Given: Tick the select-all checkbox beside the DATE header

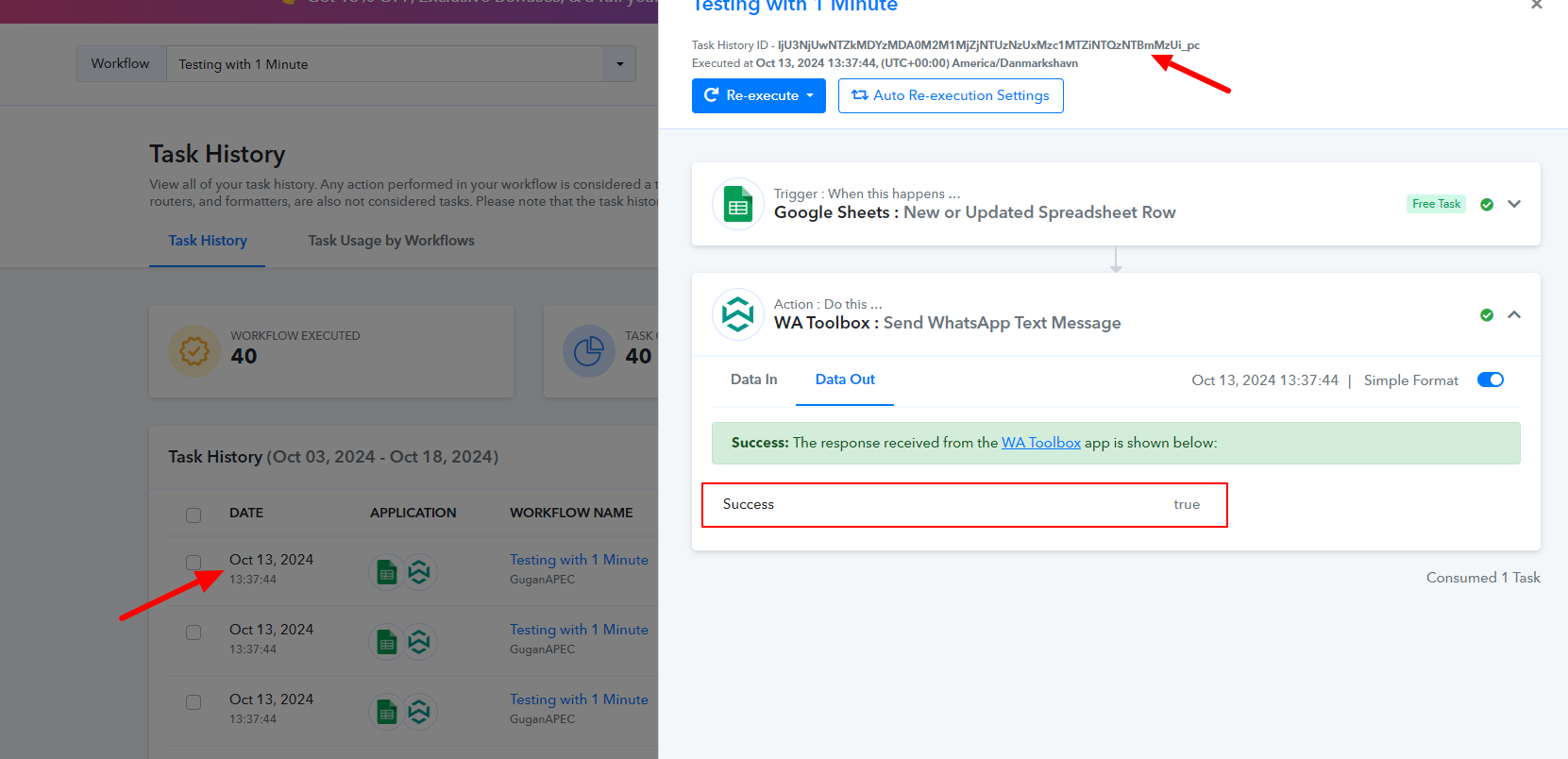Looking at the screenshot, I should [x=194, y=514].
